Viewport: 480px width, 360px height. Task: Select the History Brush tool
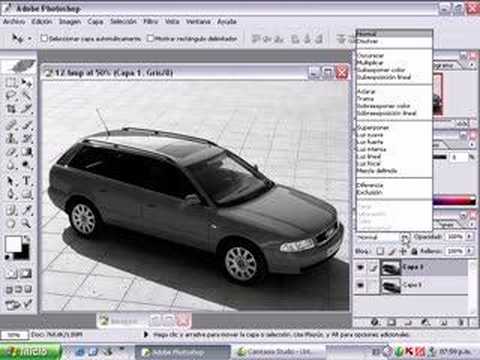27,138
